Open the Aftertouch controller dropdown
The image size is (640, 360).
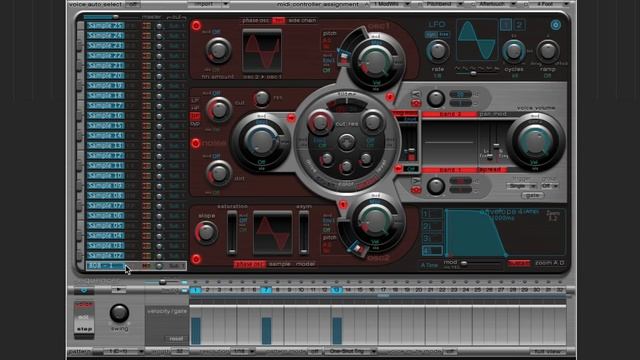[x=495, y=4]
